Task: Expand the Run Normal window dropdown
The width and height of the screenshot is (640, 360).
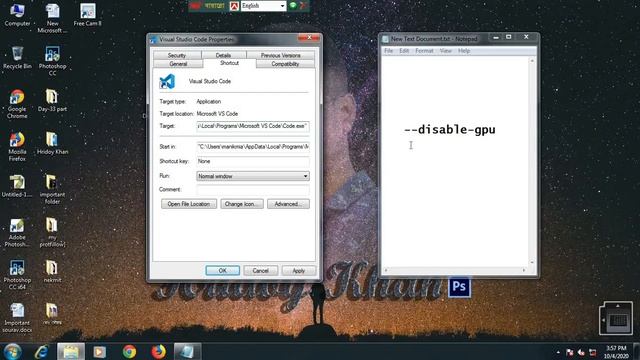Action: (x=253, y=176)
